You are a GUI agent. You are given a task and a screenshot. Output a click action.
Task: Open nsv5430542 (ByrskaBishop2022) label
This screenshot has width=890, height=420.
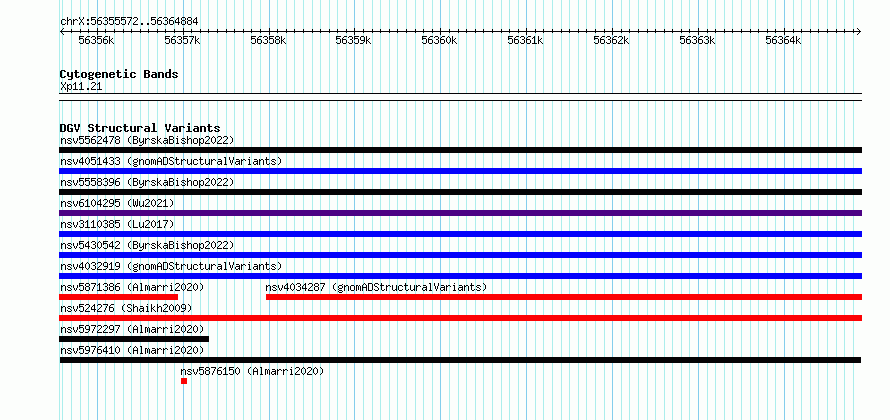pyautogui.click(x=147, y=245)
